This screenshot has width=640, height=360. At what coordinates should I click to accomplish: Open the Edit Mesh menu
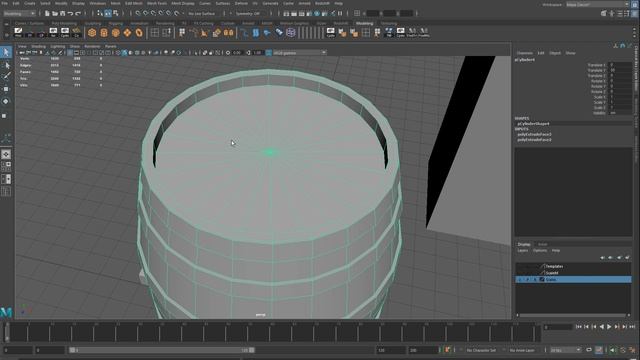pyautogui.click(x=134, y=3)
